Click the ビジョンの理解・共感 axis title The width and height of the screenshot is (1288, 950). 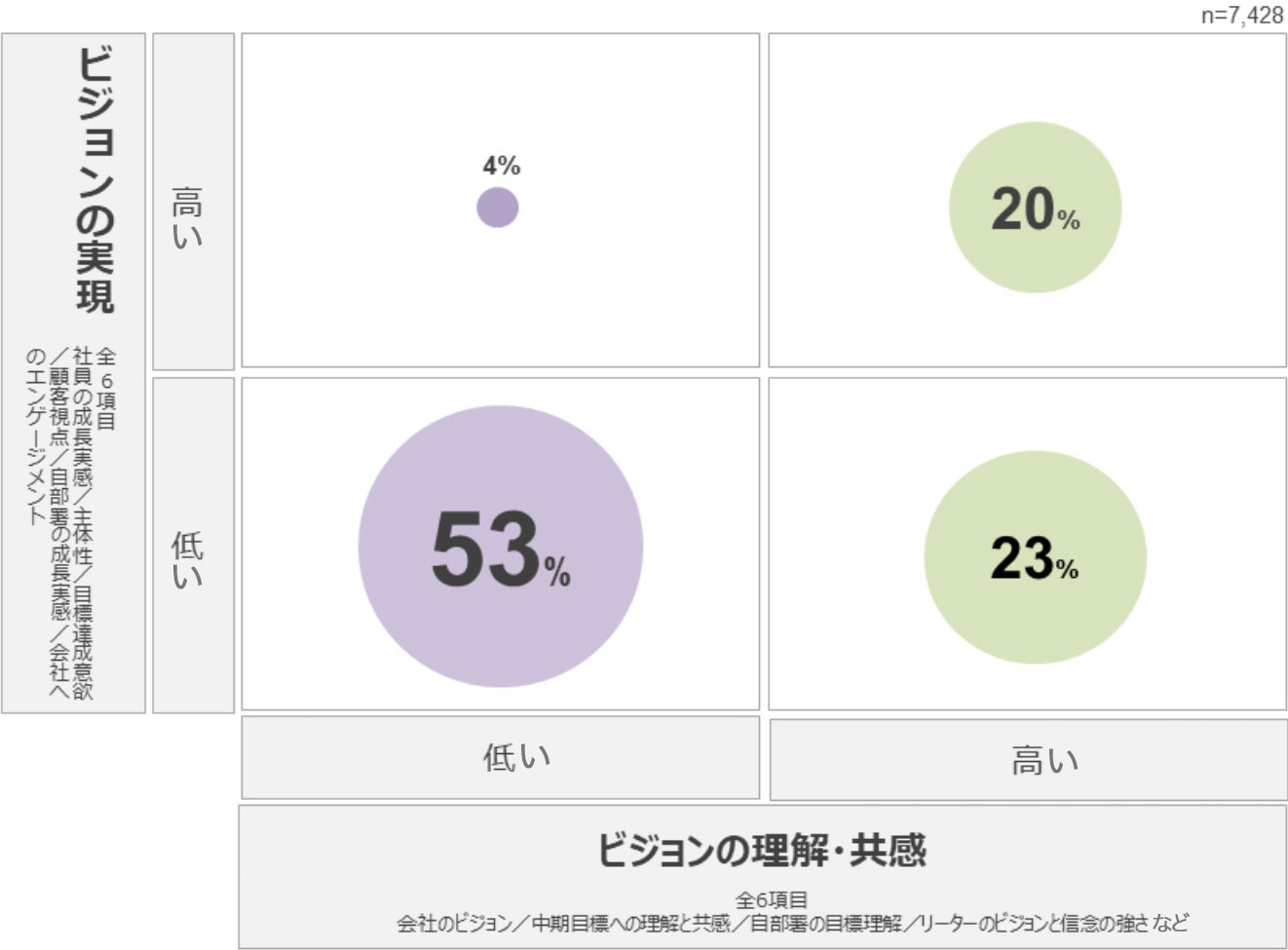(762, 850)
